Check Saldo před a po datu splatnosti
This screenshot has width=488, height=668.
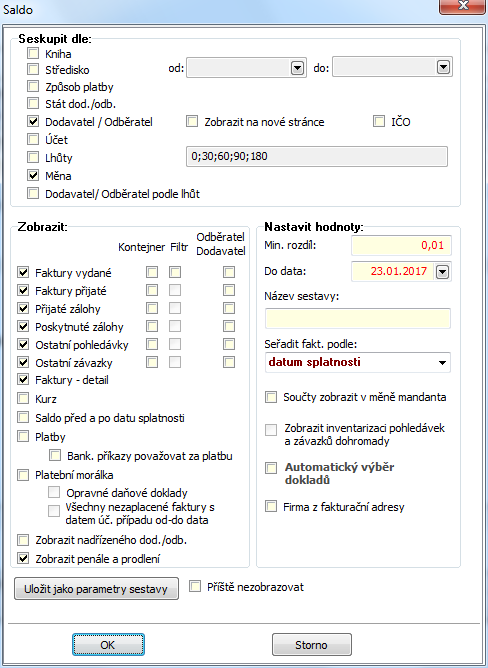(x=23, y=417)
